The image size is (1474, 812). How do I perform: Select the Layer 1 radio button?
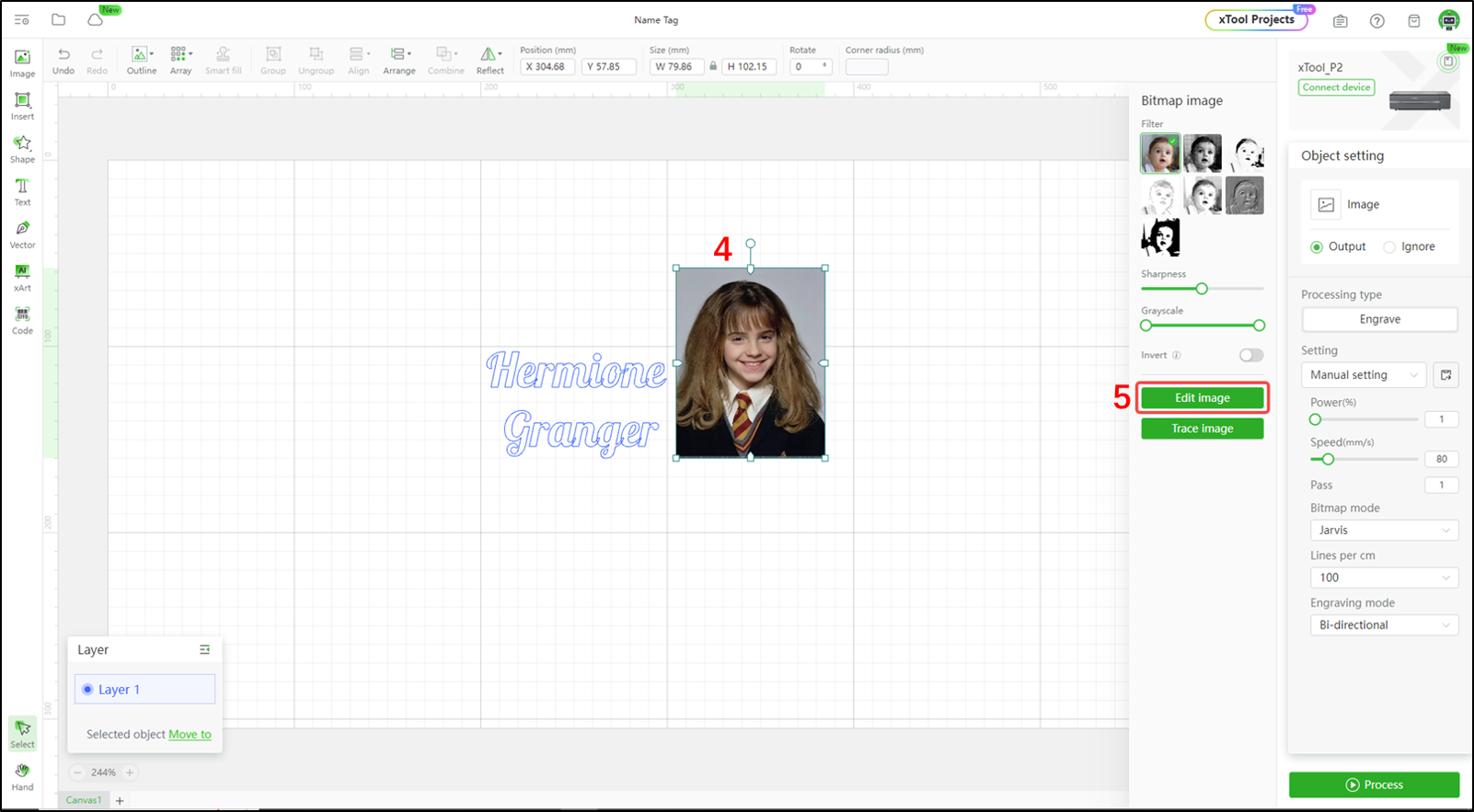coord(87,690)
